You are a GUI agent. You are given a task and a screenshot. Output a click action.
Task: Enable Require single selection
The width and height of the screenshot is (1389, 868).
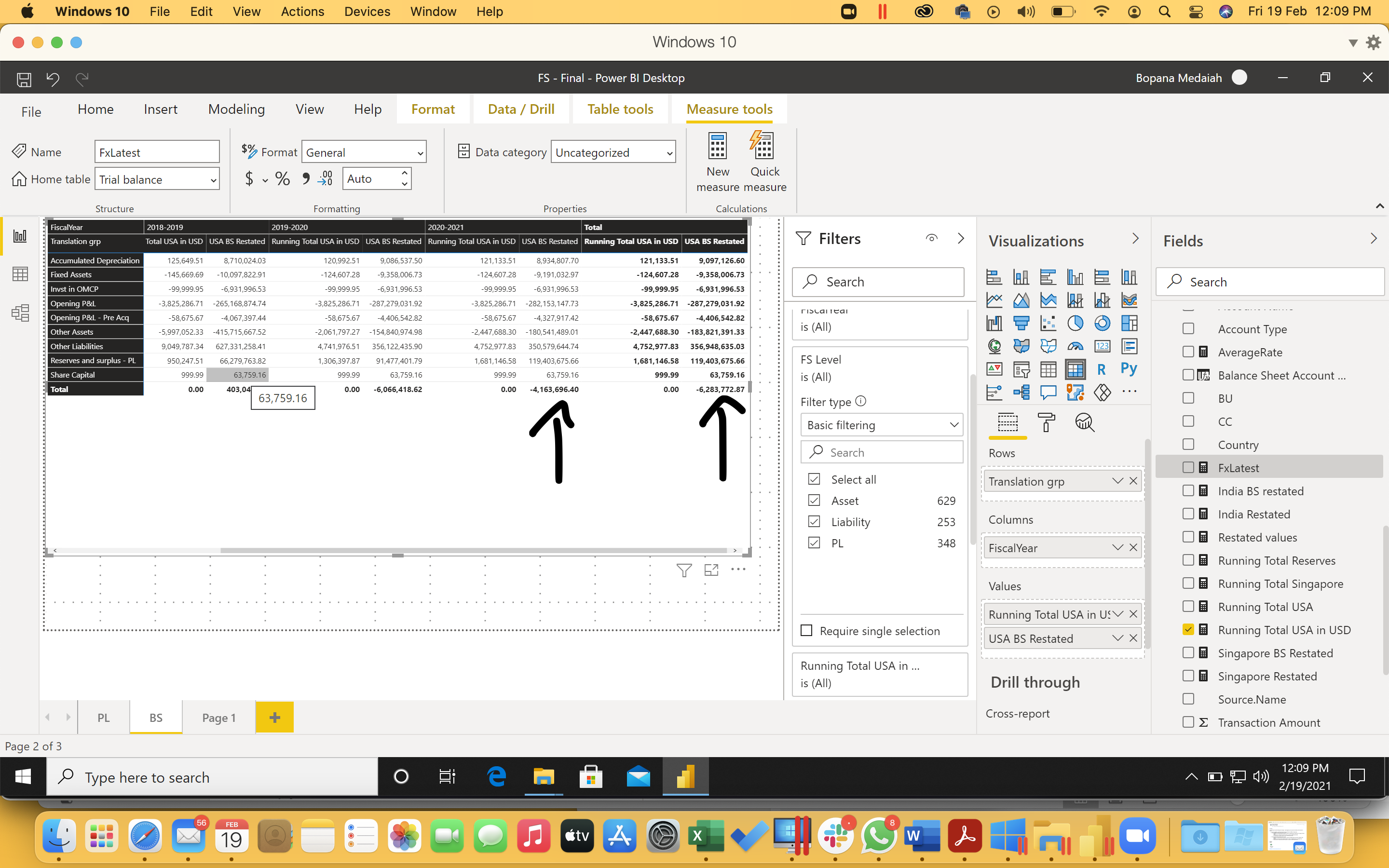point(806,631)
